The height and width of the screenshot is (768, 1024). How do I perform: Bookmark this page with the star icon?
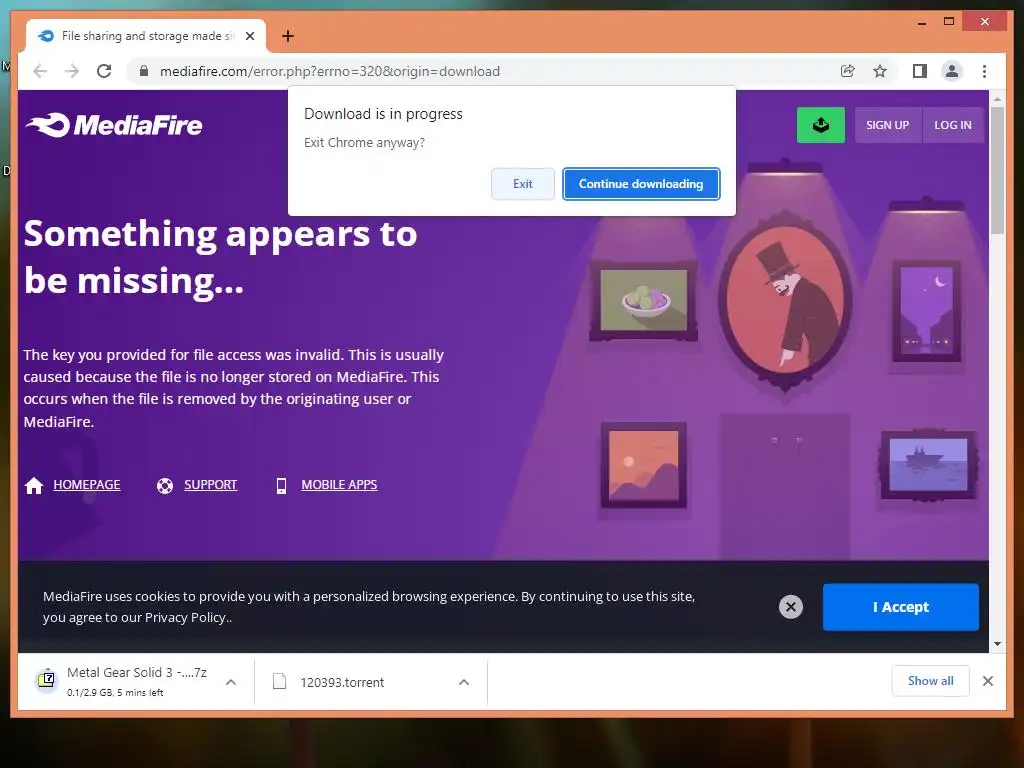pos(880,71)
